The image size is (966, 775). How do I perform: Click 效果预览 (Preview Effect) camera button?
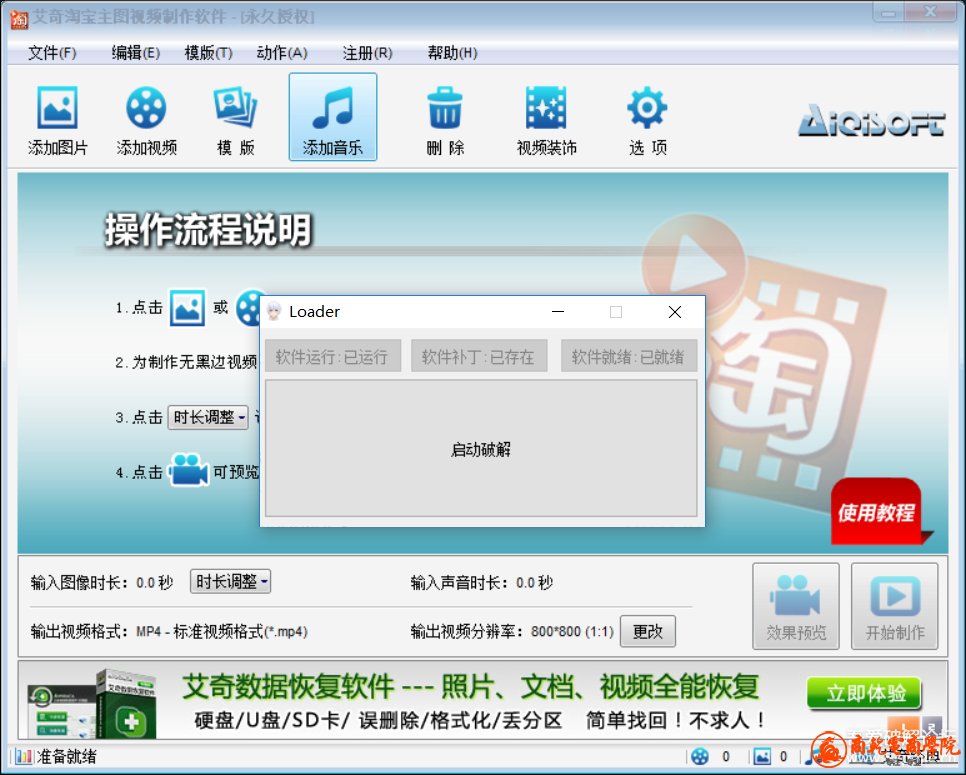796,606
